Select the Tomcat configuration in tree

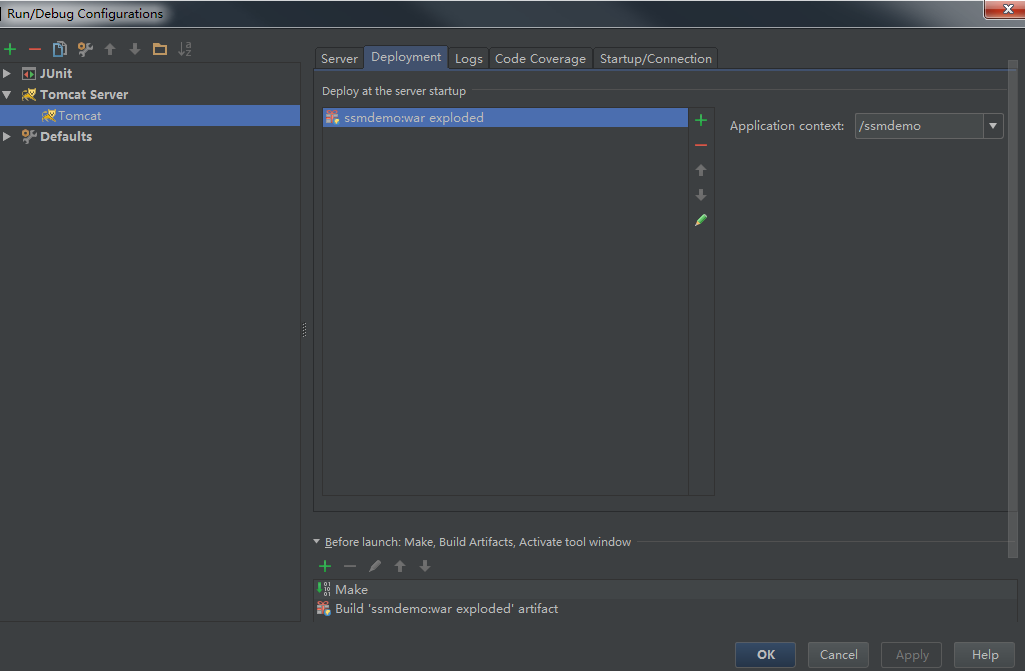point(150,116)
